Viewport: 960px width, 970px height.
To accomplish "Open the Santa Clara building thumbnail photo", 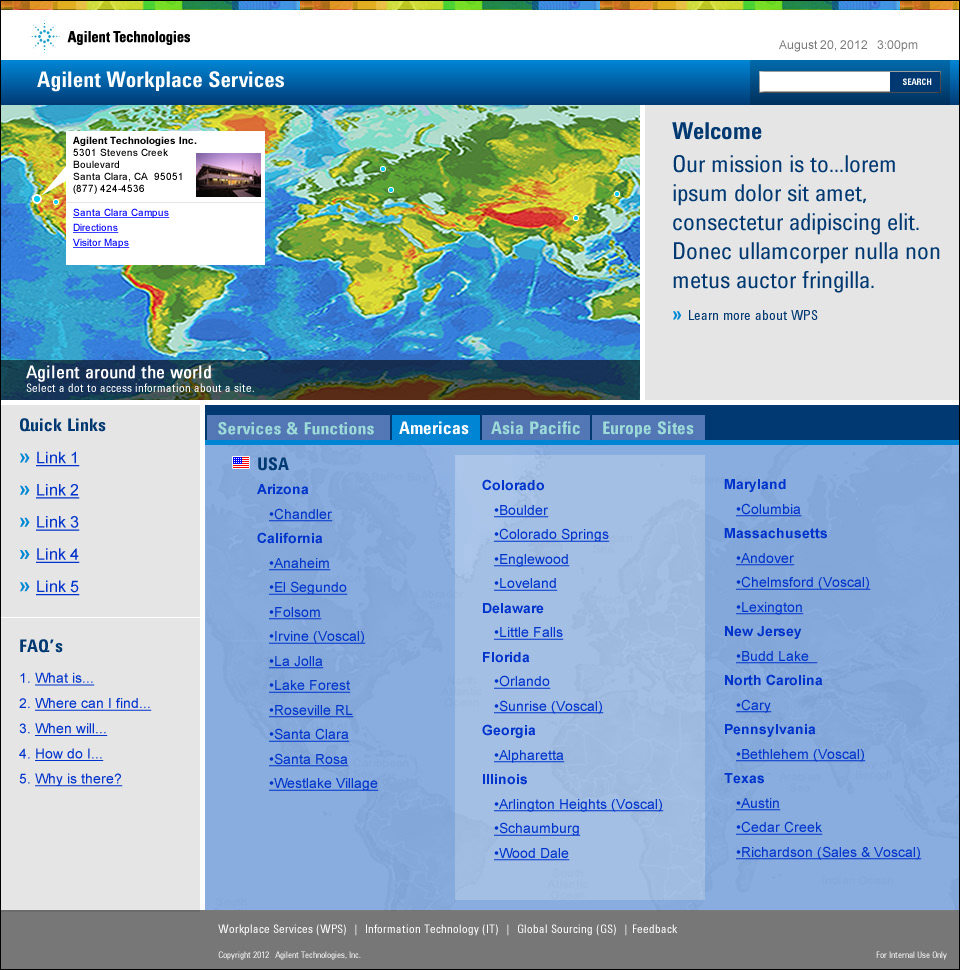I will pyautogui.click(x=228, y=175).
